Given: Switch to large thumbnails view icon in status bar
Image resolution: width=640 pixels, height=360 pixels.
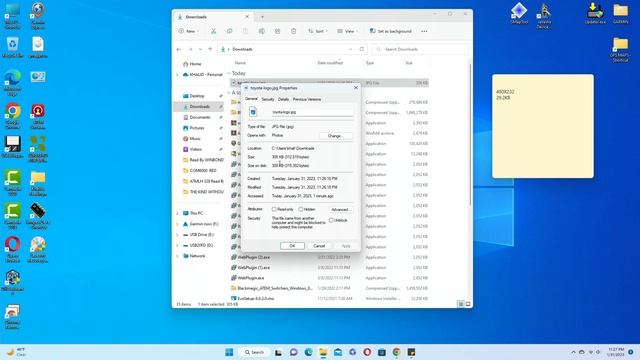Looking at the screenshot, I should 468,304.
